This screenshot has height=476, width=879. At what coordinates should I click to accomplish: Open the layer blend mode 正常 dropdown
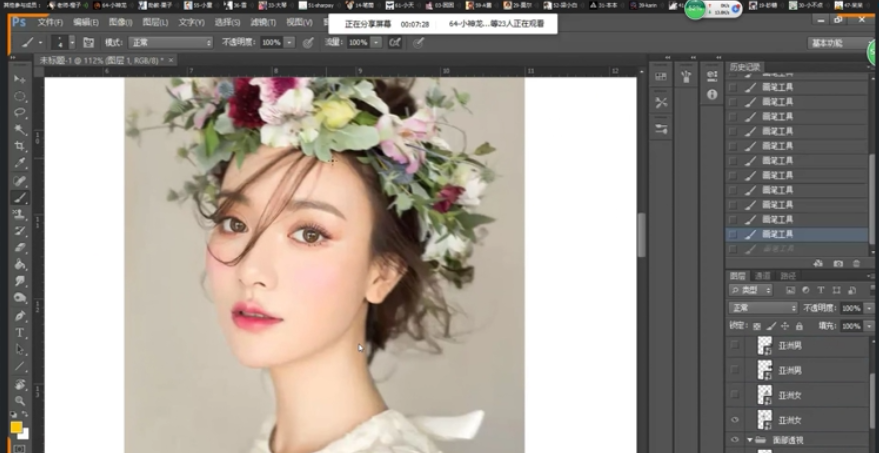point(763,308)
